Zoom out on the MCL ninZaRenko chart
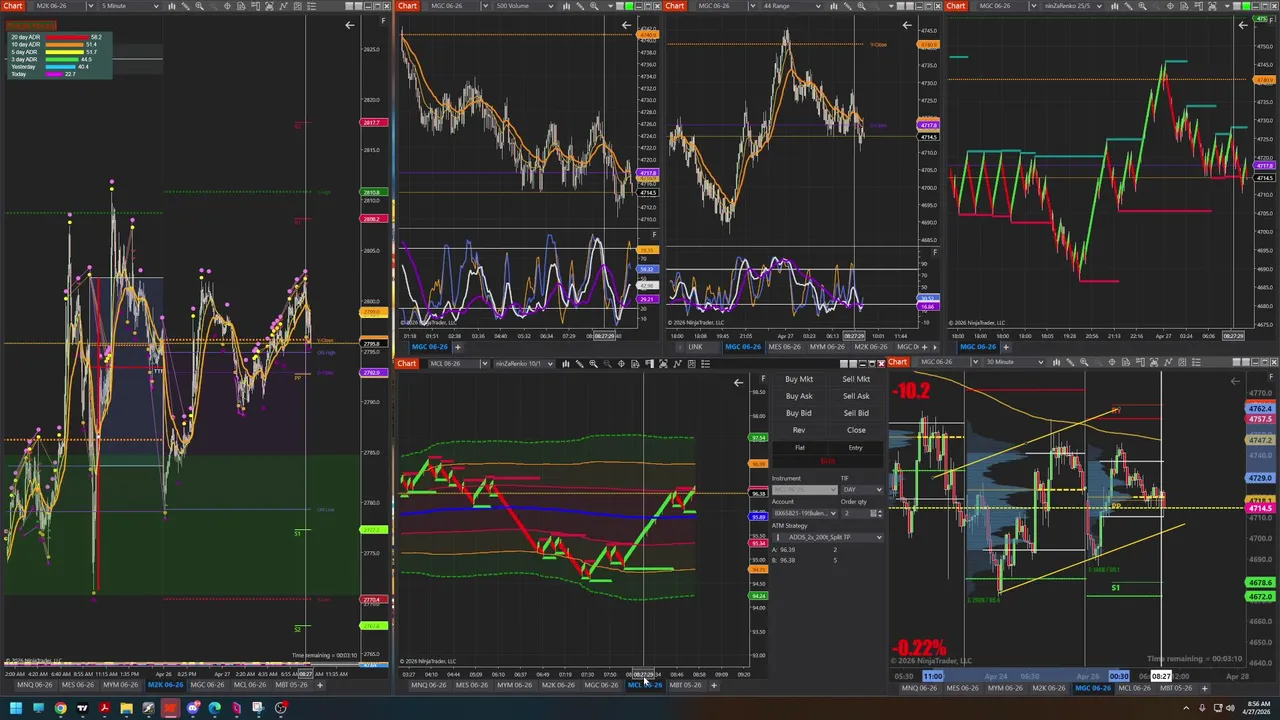Screen dimensions: 1280x720 (x=607, y=363)
